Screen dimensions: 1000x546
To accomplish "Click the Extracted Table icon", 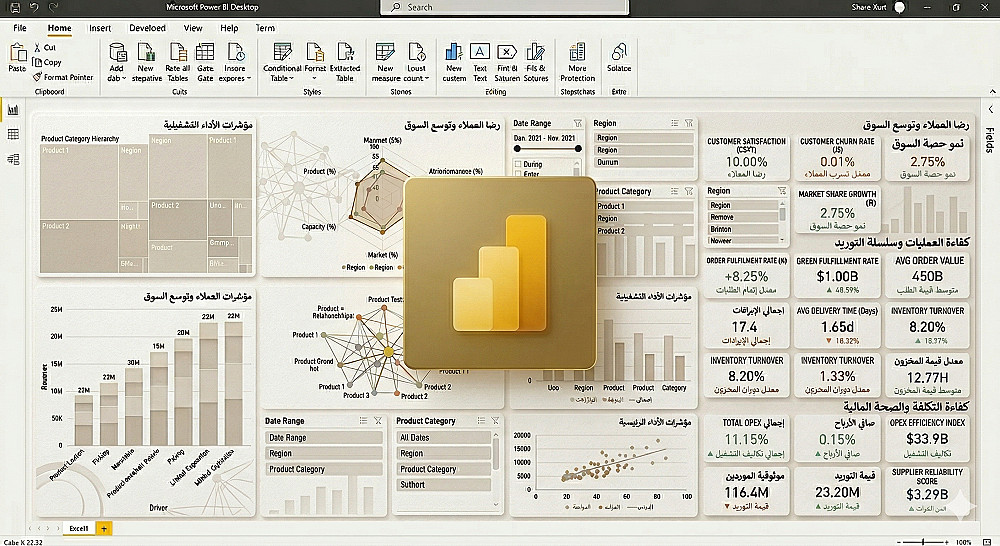I will pos(345,52).
